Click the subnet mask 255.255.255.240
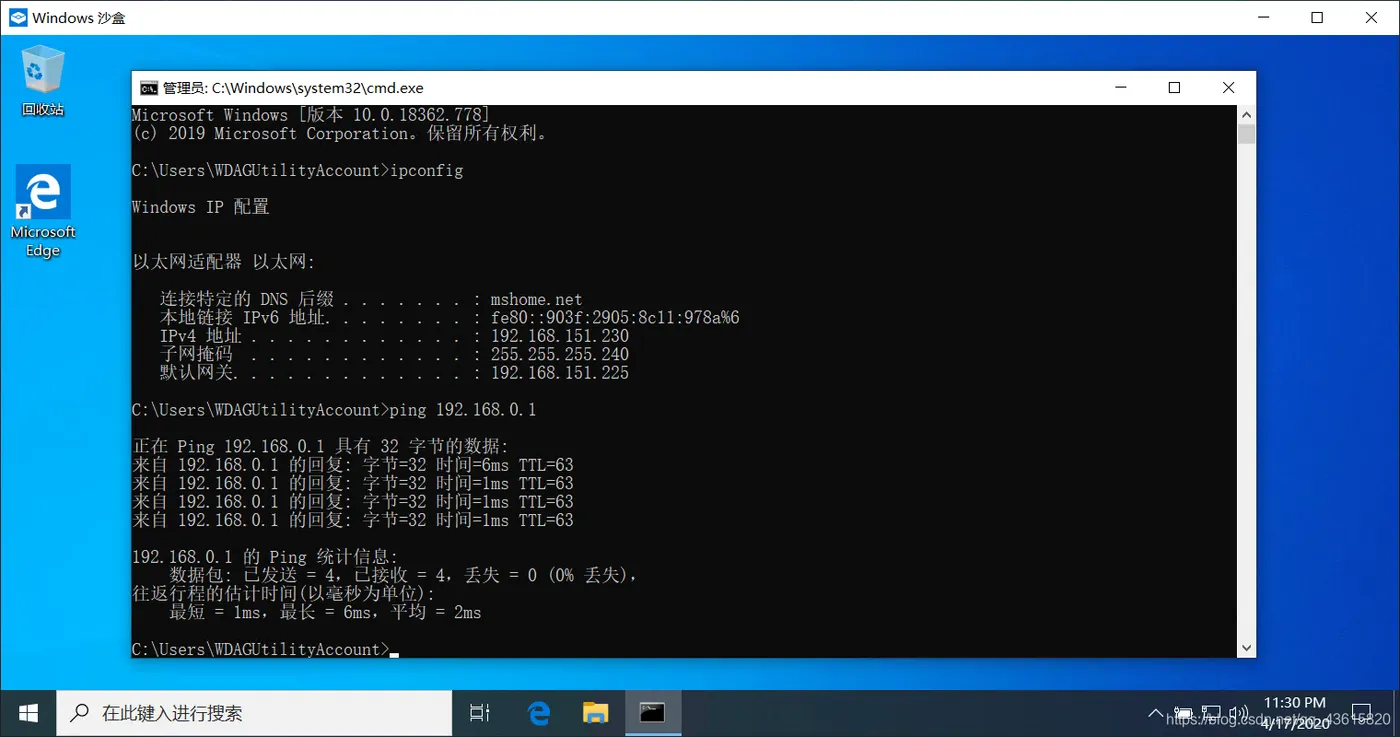The image size is (1400, 737). [559, 354]
